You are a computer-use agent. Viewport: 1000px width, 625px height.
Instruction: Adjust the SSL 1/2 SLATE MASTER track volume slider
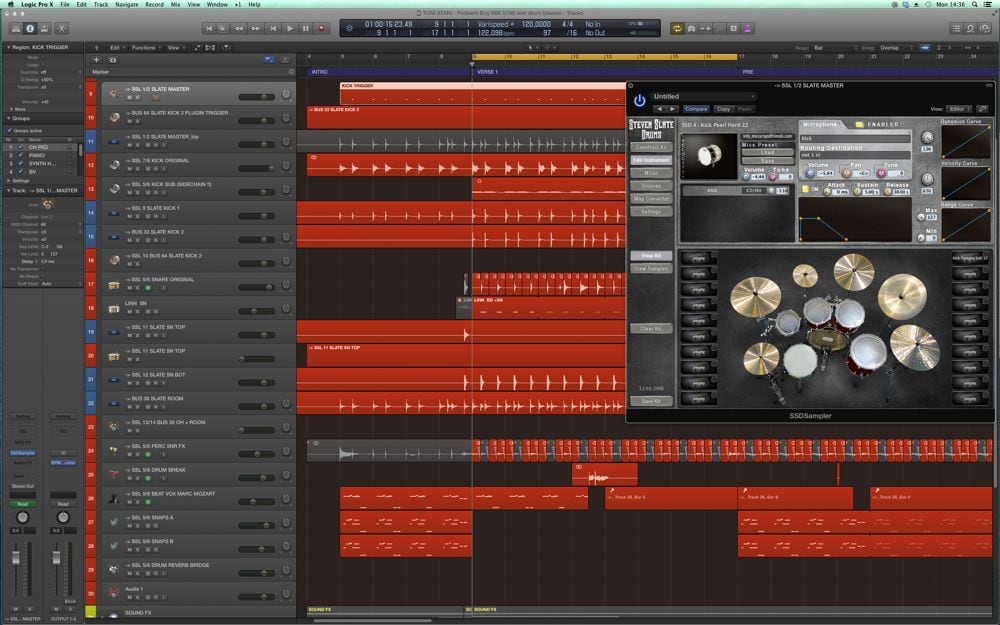tap(256, 97)
